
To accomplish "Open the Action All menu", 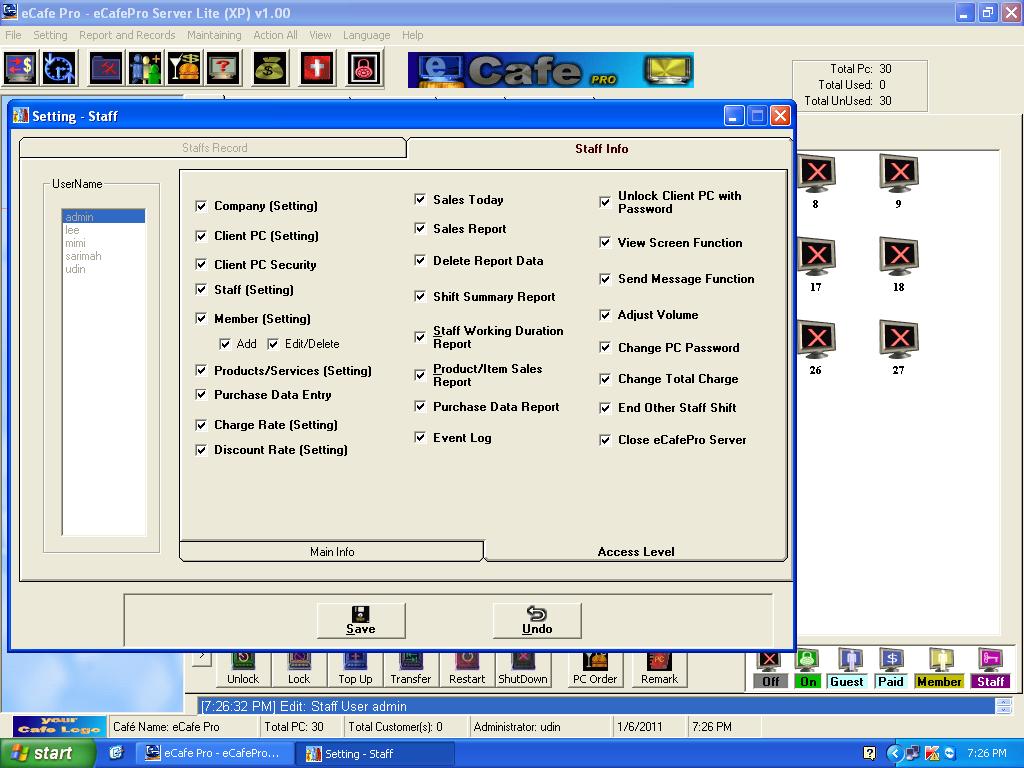I will 276,35.
